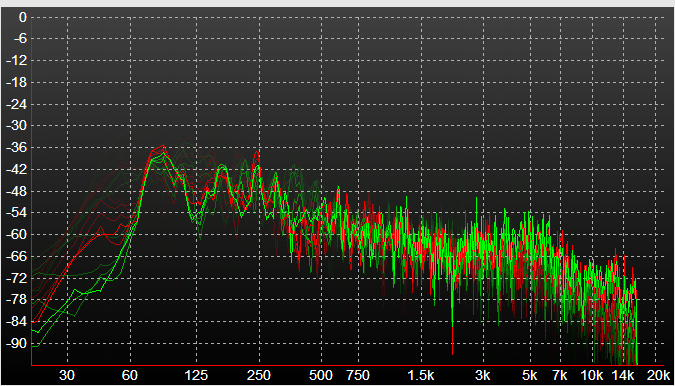The image size is (675, 386).
Task: Click the -60 dB axis label
Action: coord(16,235)
